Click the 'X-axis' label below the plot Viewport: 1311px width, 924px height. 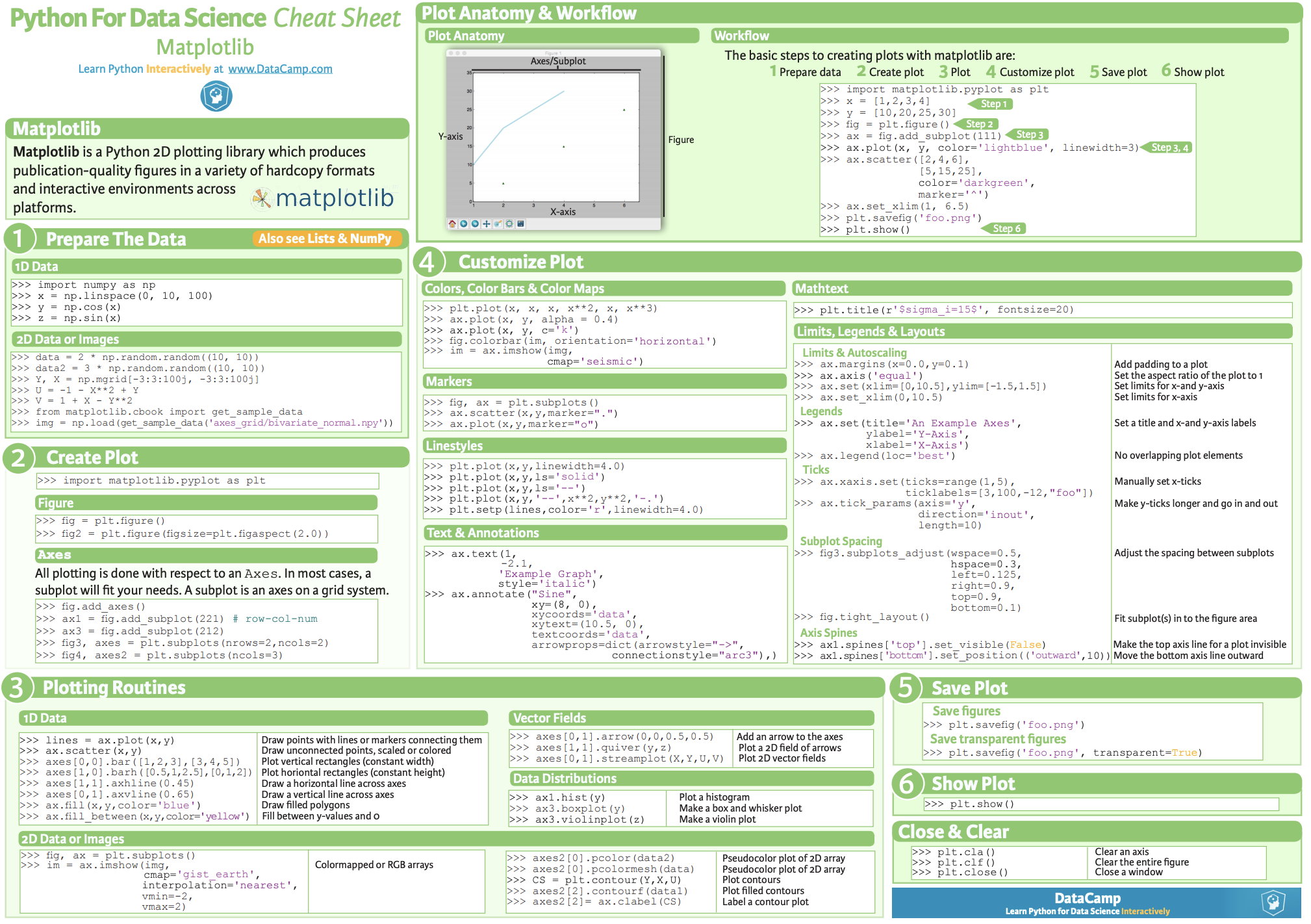(x=563, y=212)
